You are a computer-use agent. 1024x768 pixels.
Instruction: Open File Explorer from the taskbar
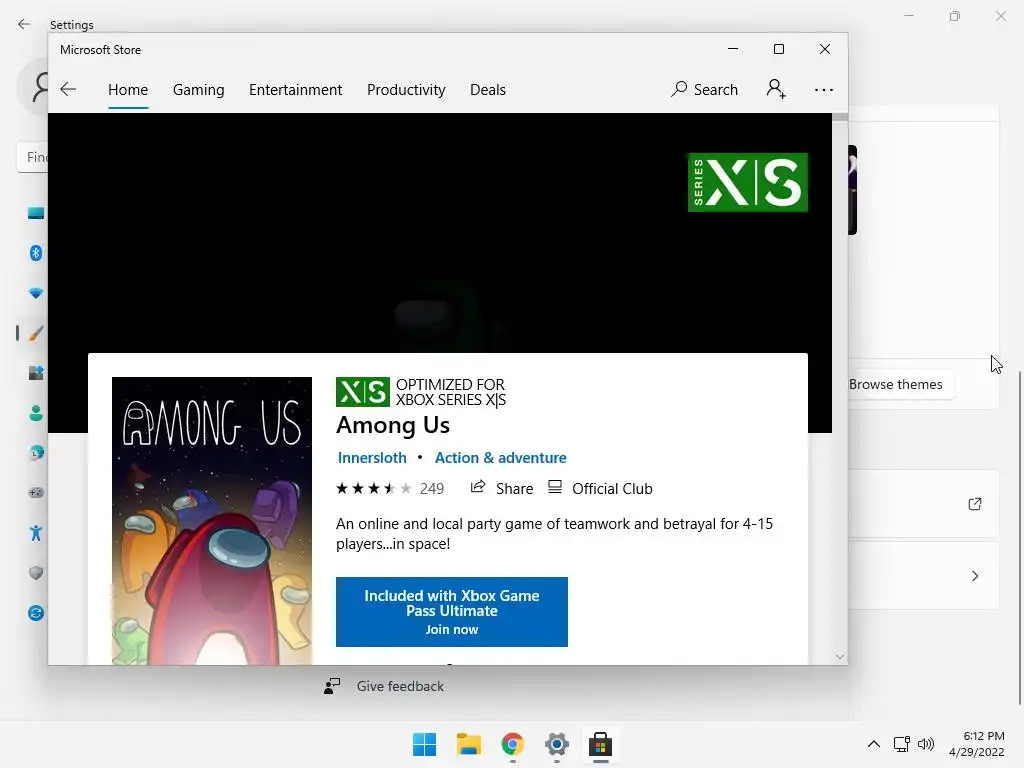tap(468, 744)
